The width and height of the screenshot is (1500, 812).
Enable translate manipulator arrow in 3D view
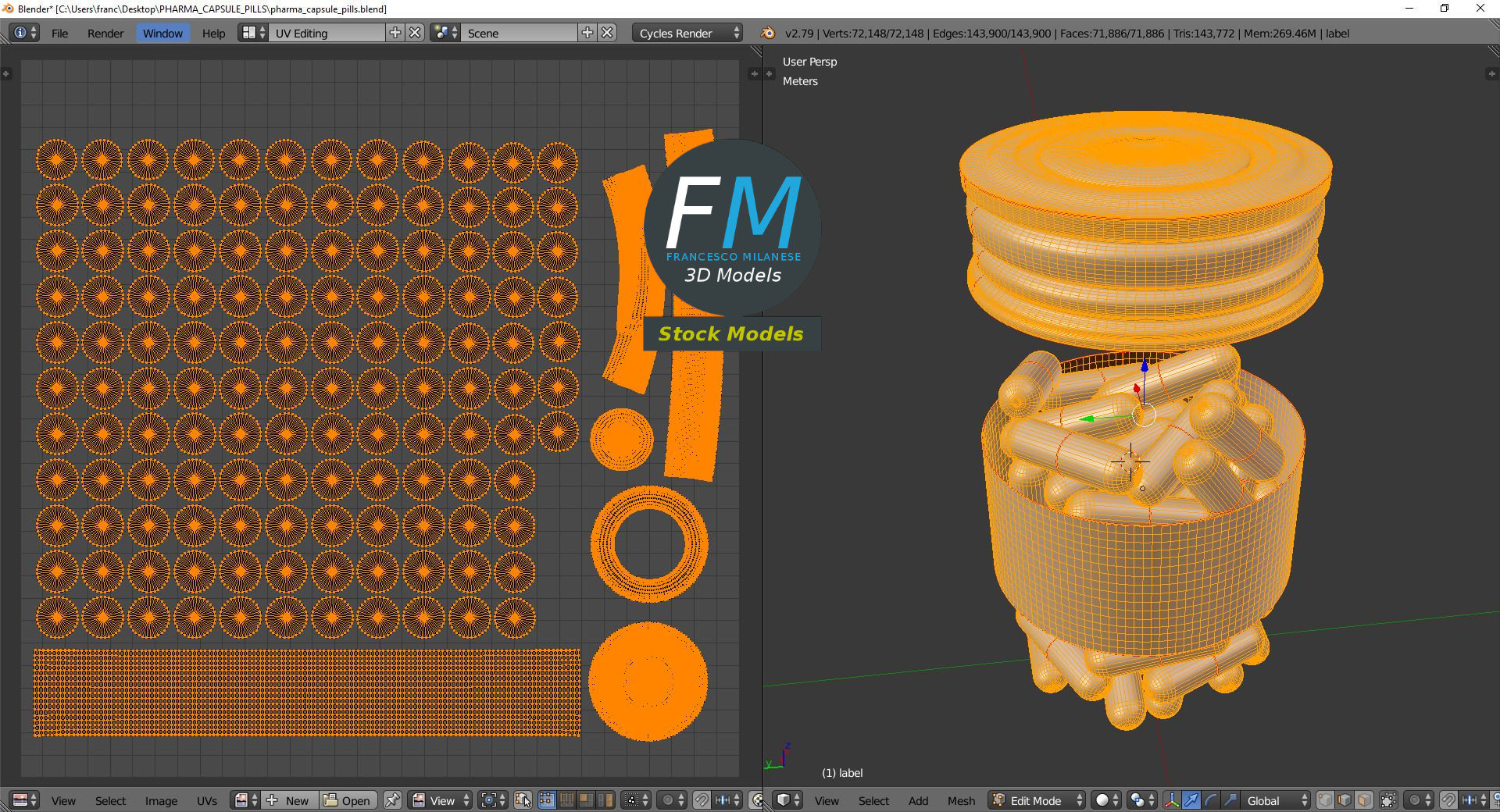1191,800
